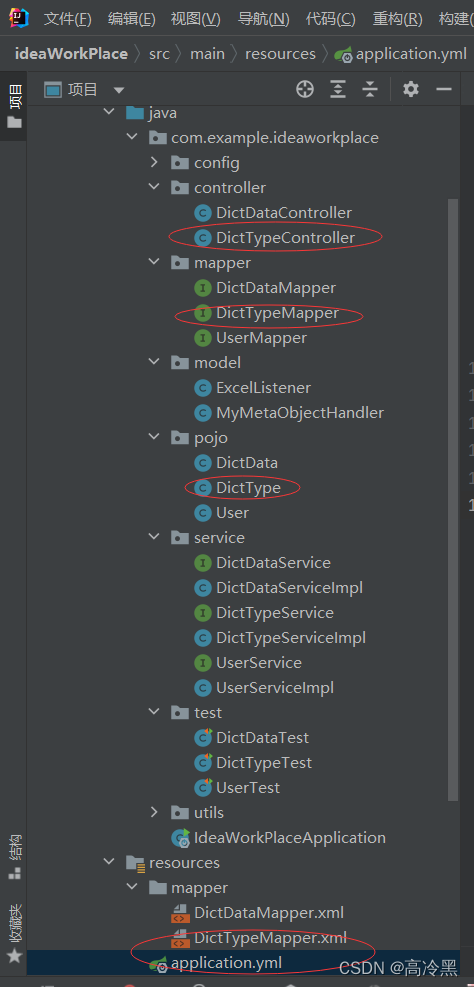Click the class icon beside ExcelListener
474x987 pixels.
[x=203, y=388]
